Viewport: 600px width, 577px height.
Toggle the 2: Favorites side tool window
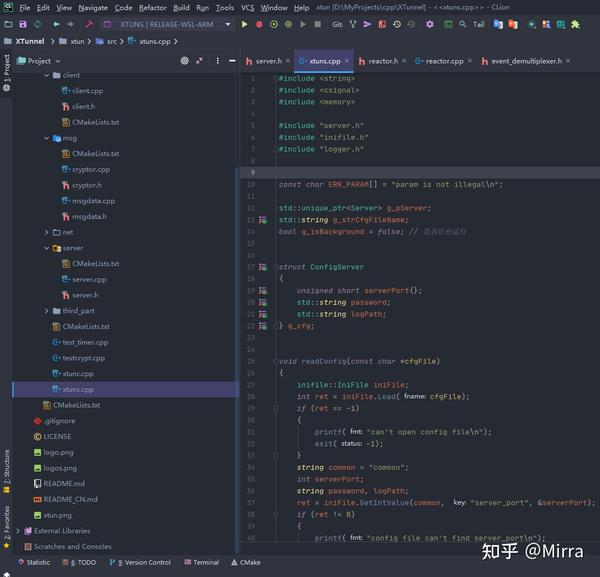pyautogui.click(x=7, y=528)
